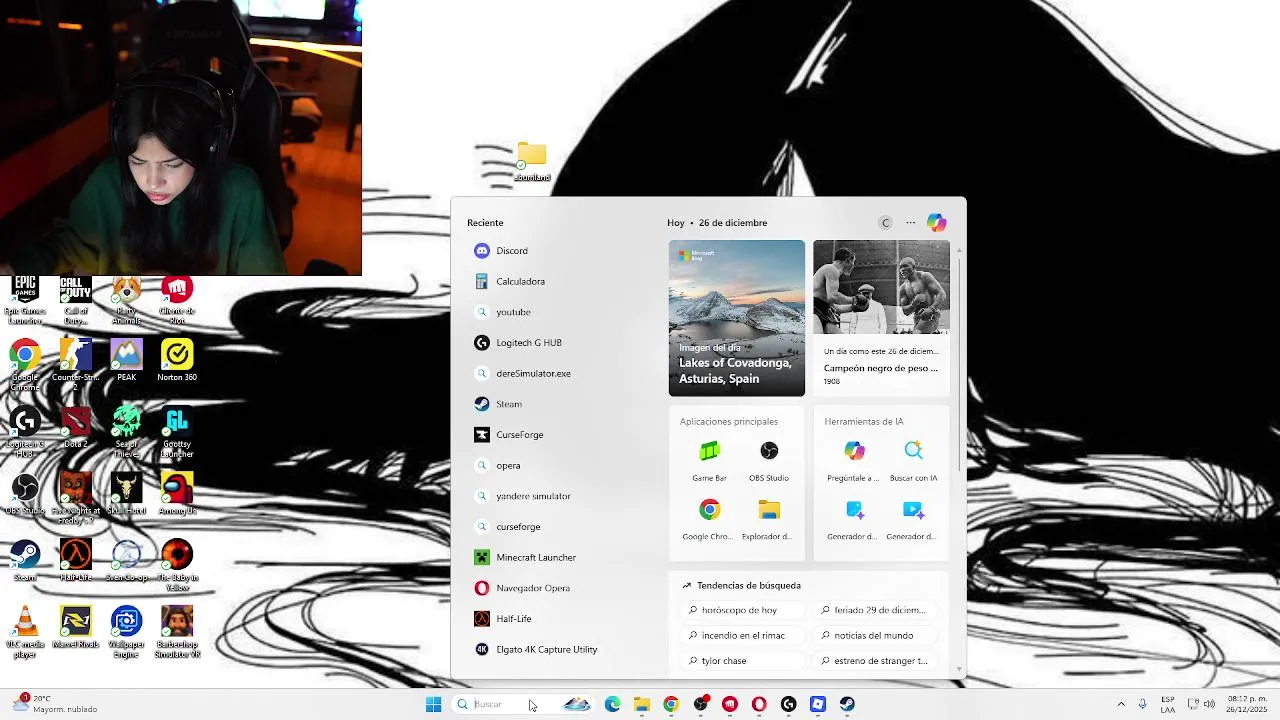Image resolution: width=1280 pixels, height=720 pixels.
Task: Click the microphone icon in system tray
Action: [1142, 704]
